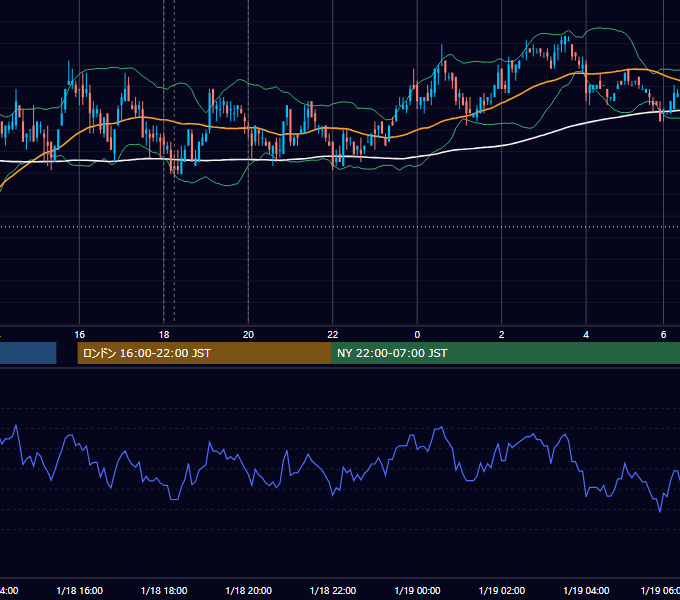Click hour label 2 on upper axis
The width and height of the screenshot is (680, 600).
pyautogui.click(x=502, y=335)
